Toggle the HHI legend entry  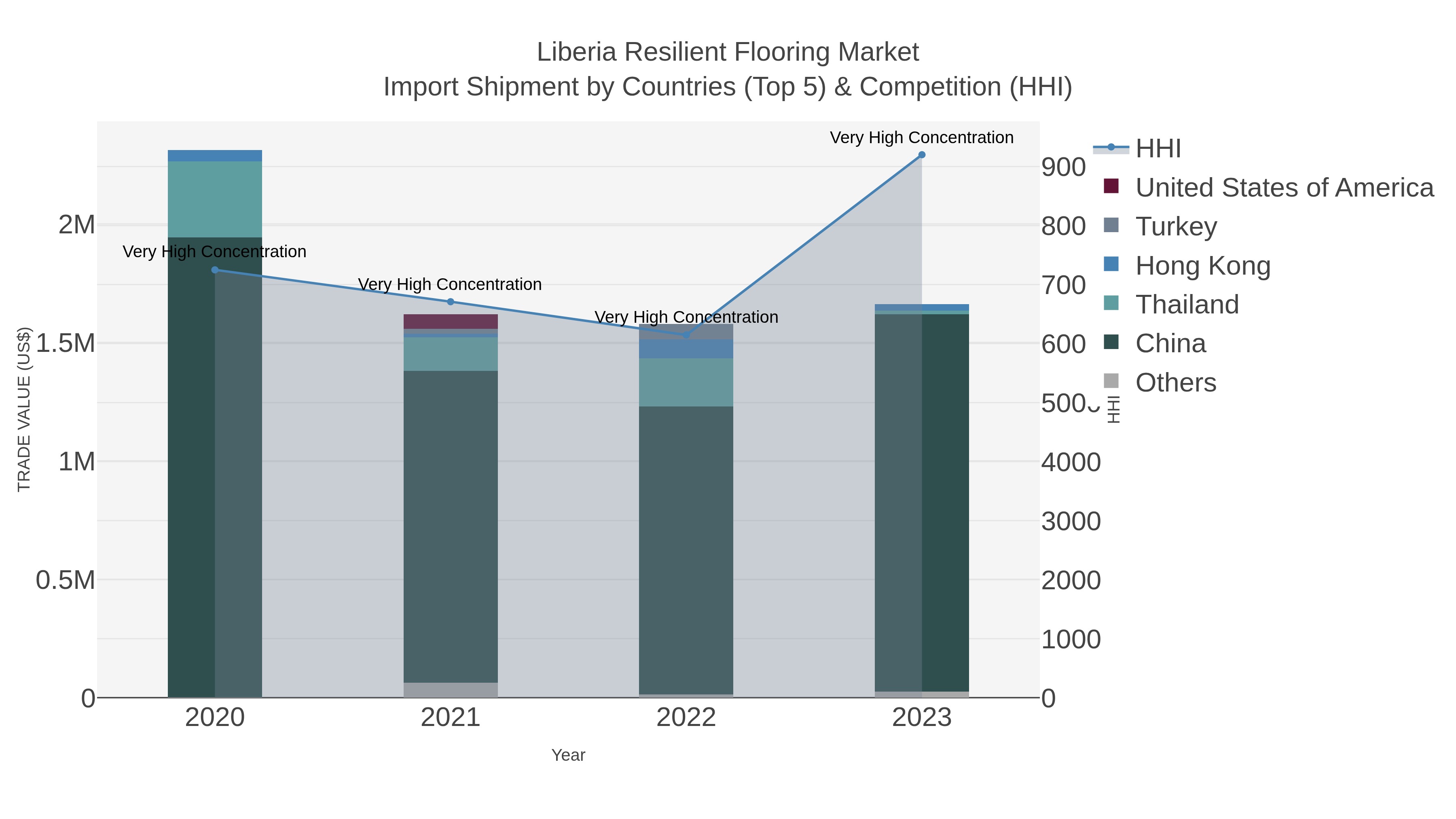[x=1136, y=149]
